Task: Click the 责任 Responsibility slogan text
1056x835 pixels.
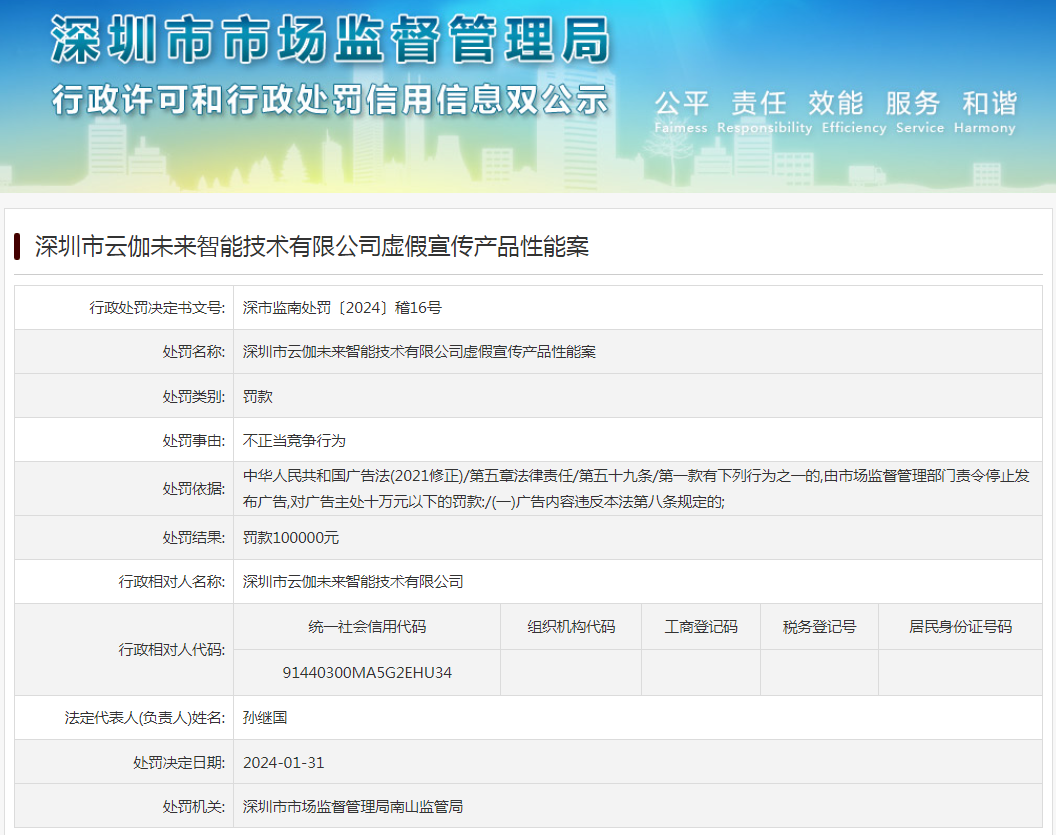Action: 764,112
